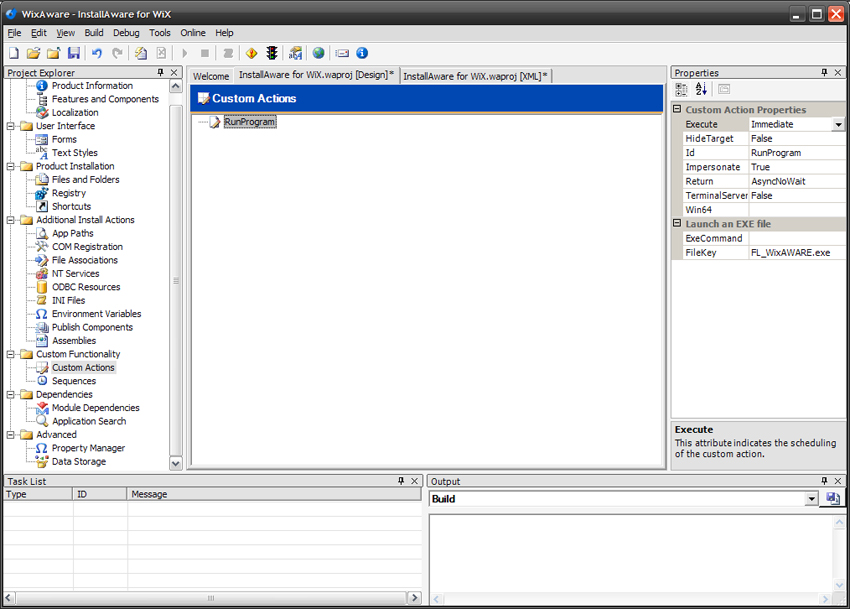Click Project Explorer scroll up arrow

176,86
